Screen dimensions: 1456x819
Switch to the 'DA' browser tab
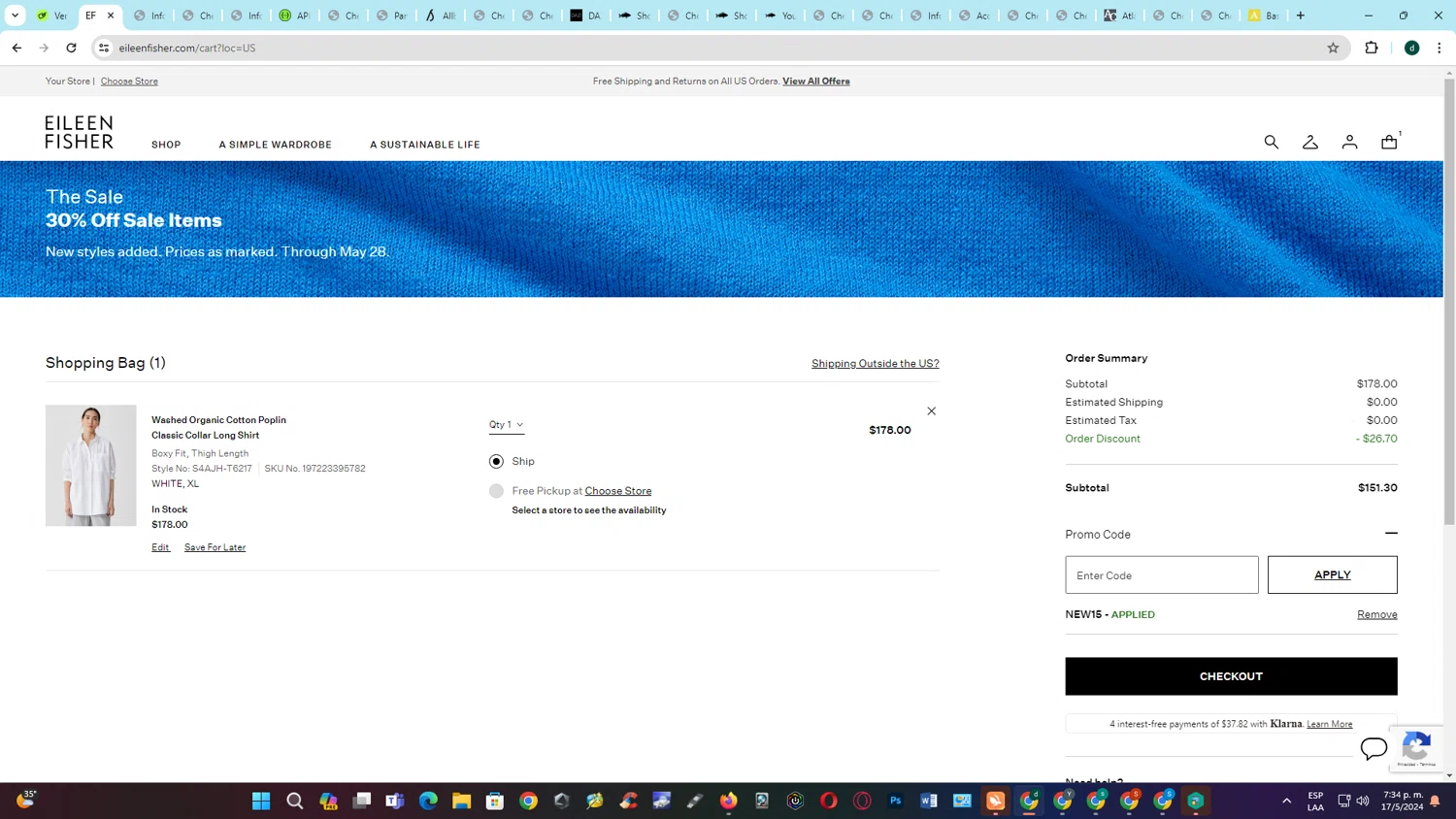tap(586, 16)
